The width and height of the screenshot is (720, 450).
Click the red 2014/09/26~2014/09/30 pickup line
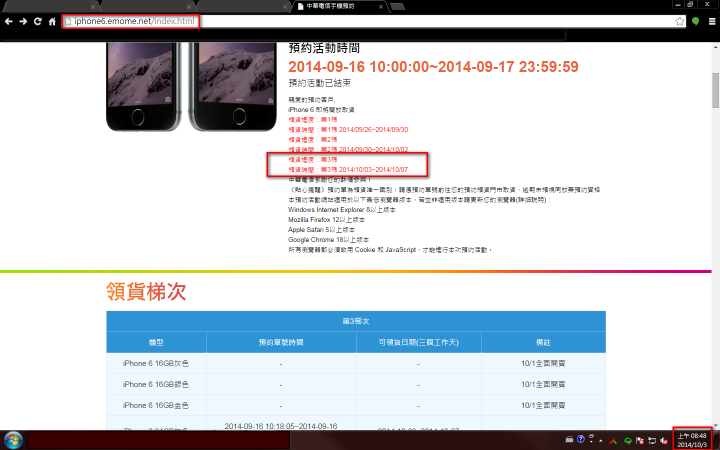point(348,129)
